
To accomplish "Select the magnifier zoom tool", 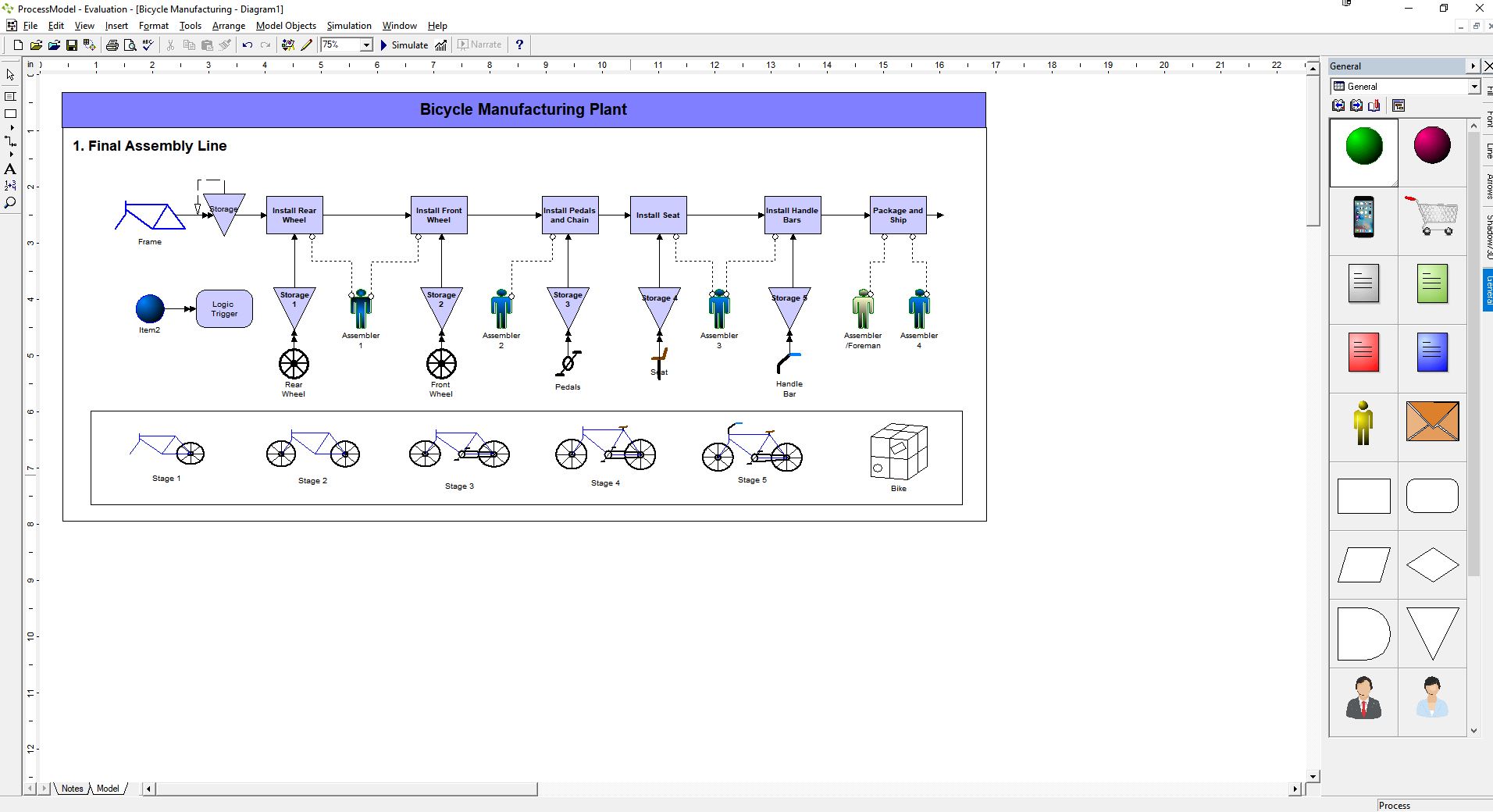I will (10, 203).
